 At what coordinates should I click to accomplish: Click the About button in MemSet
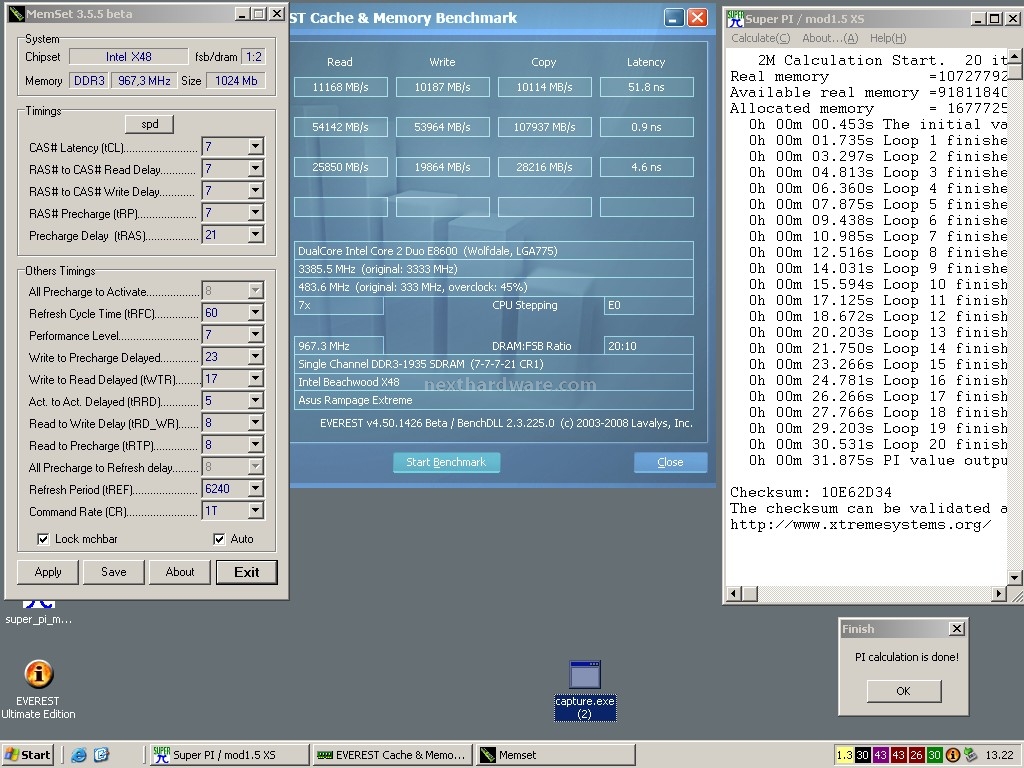coord(180,572)
